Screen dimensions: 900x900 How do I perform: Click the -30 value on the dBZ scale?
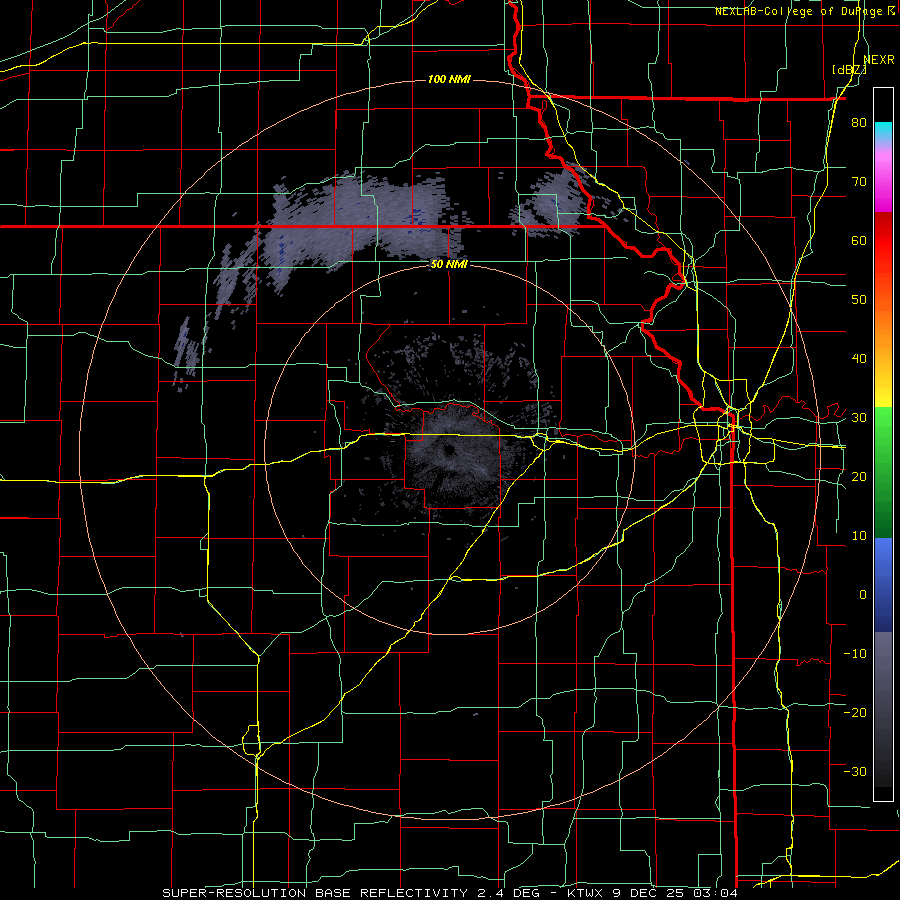[x=855, y=771]
